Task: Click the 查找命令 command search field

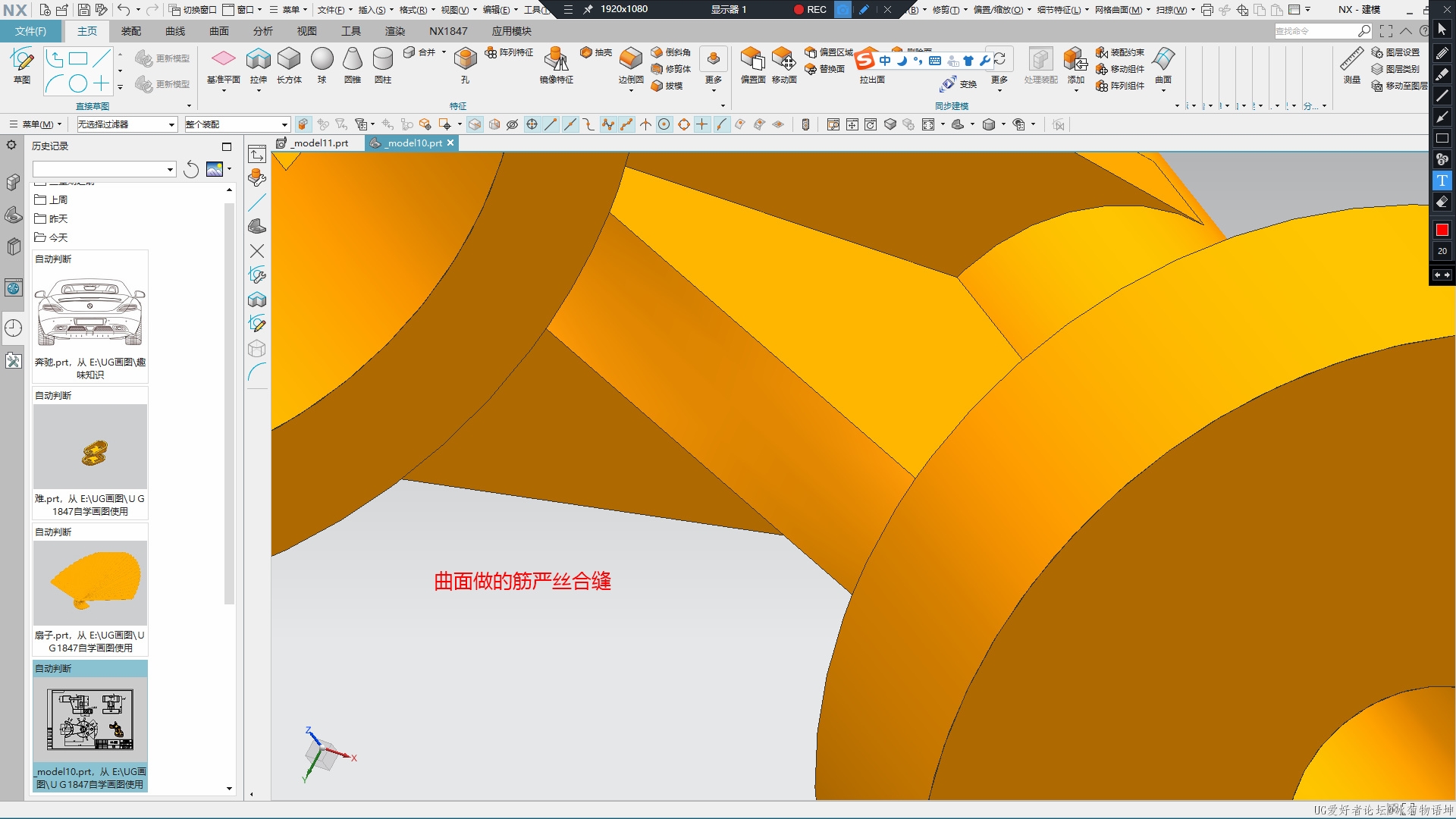Action: pos(1323,31)
